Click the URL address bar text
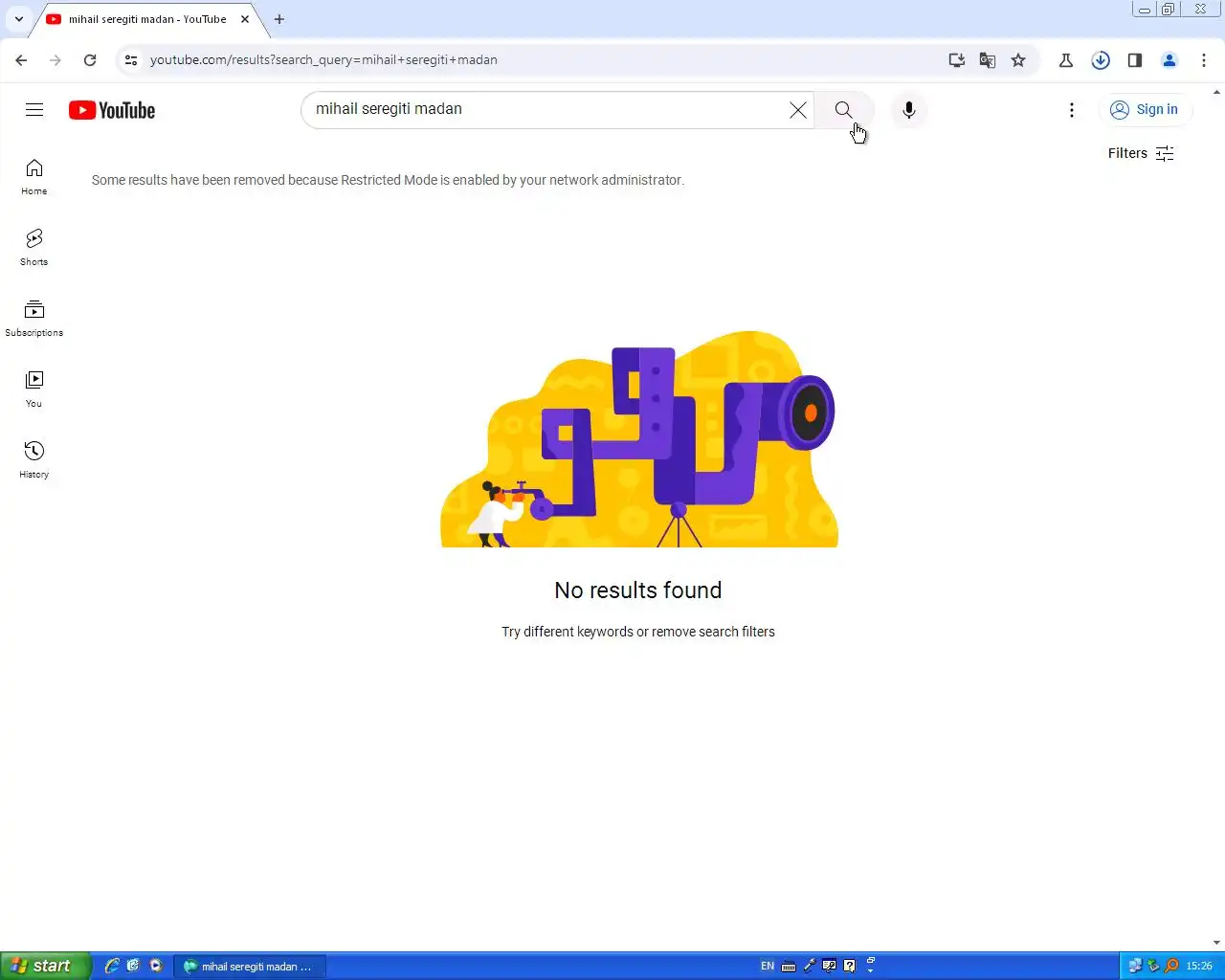This screenshot has width=1225, height=980. pyautogui.click(x=323, y=60)
